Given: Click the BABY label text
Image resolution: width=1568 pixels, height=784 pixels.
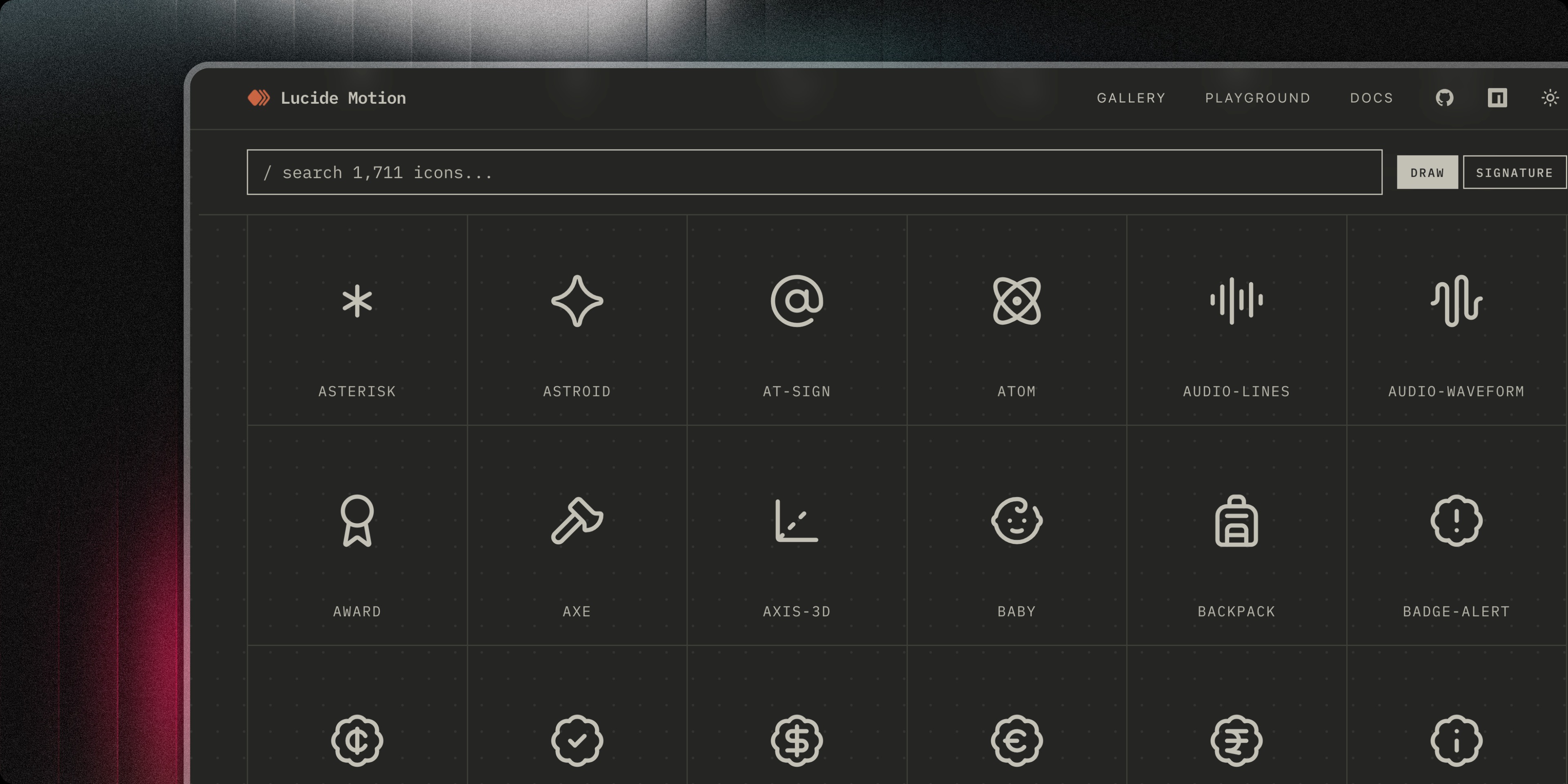Looking at the screenshot, I should pos(1016,612).
